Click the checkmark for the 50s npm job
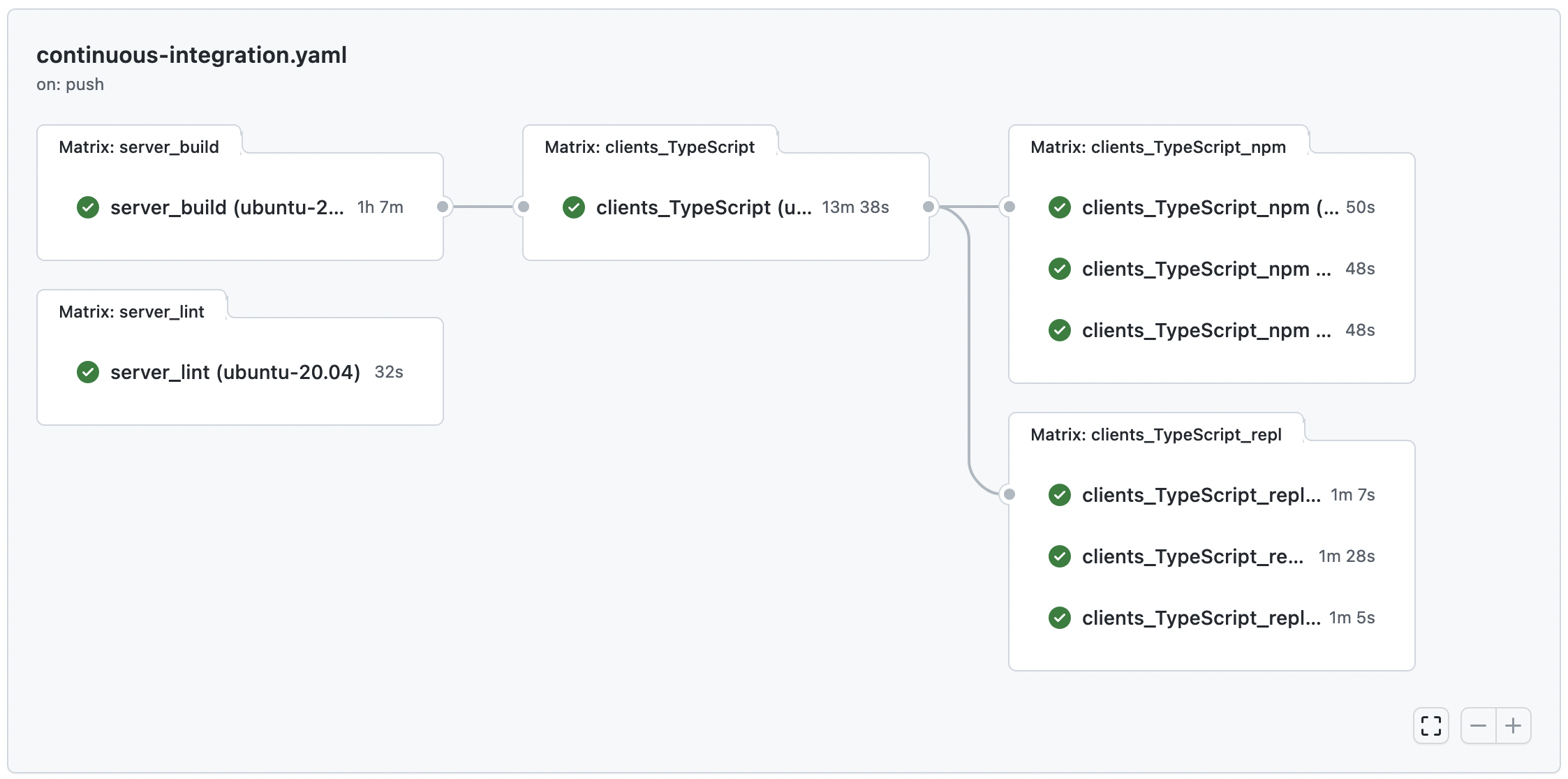The height and width of the screenshot is (779, 1568). (x=1060, y=207)
